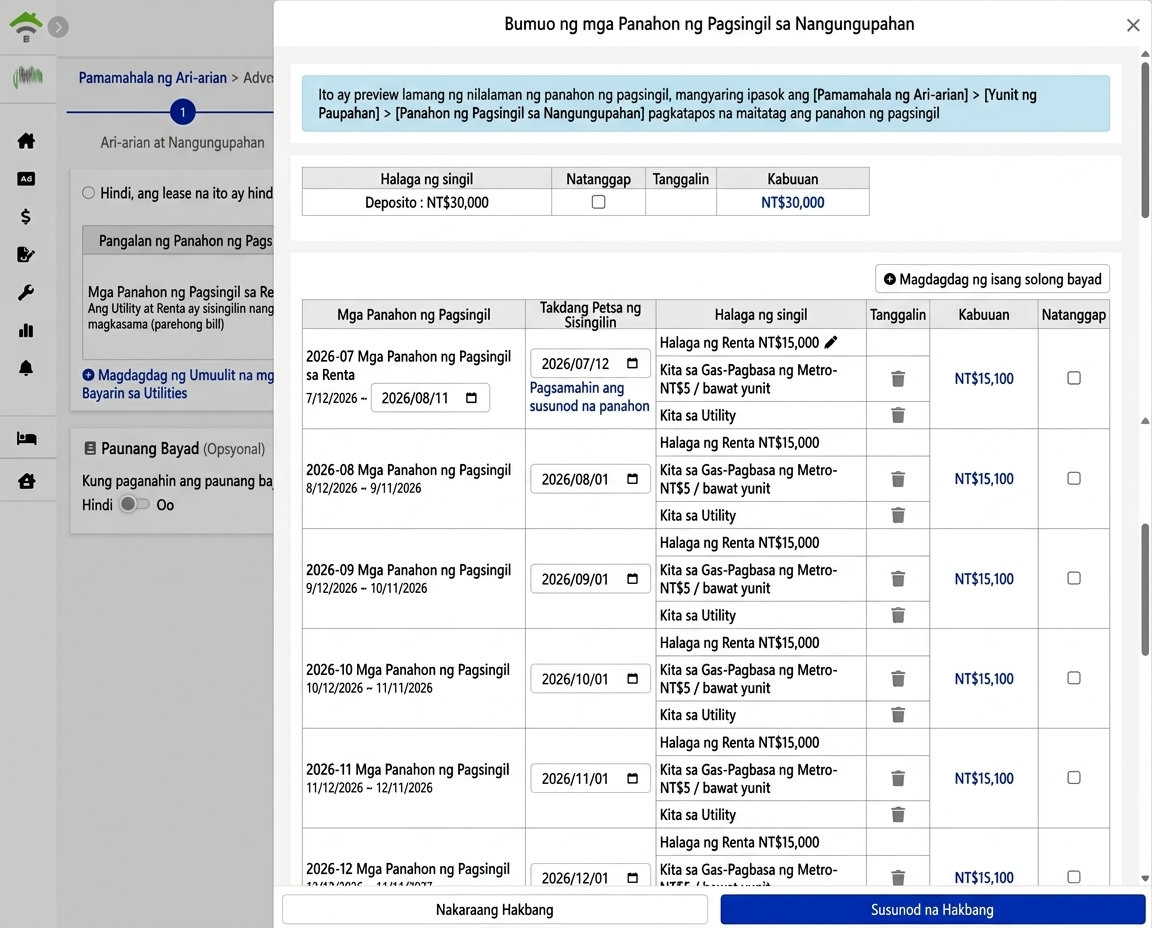
Task: Open calendar picker for 2026/10/01 due date
Action: [x=633, y=679]
